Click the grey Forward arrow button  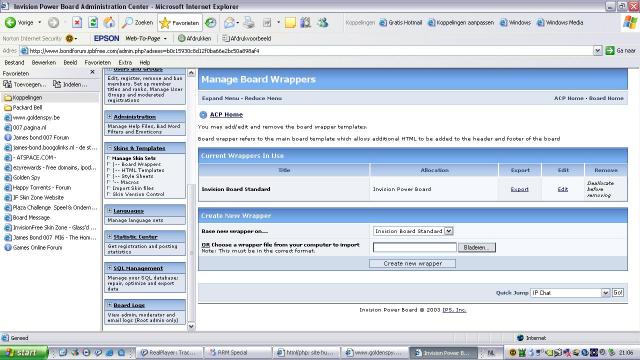pyautogui.click(x=53, y=23)
